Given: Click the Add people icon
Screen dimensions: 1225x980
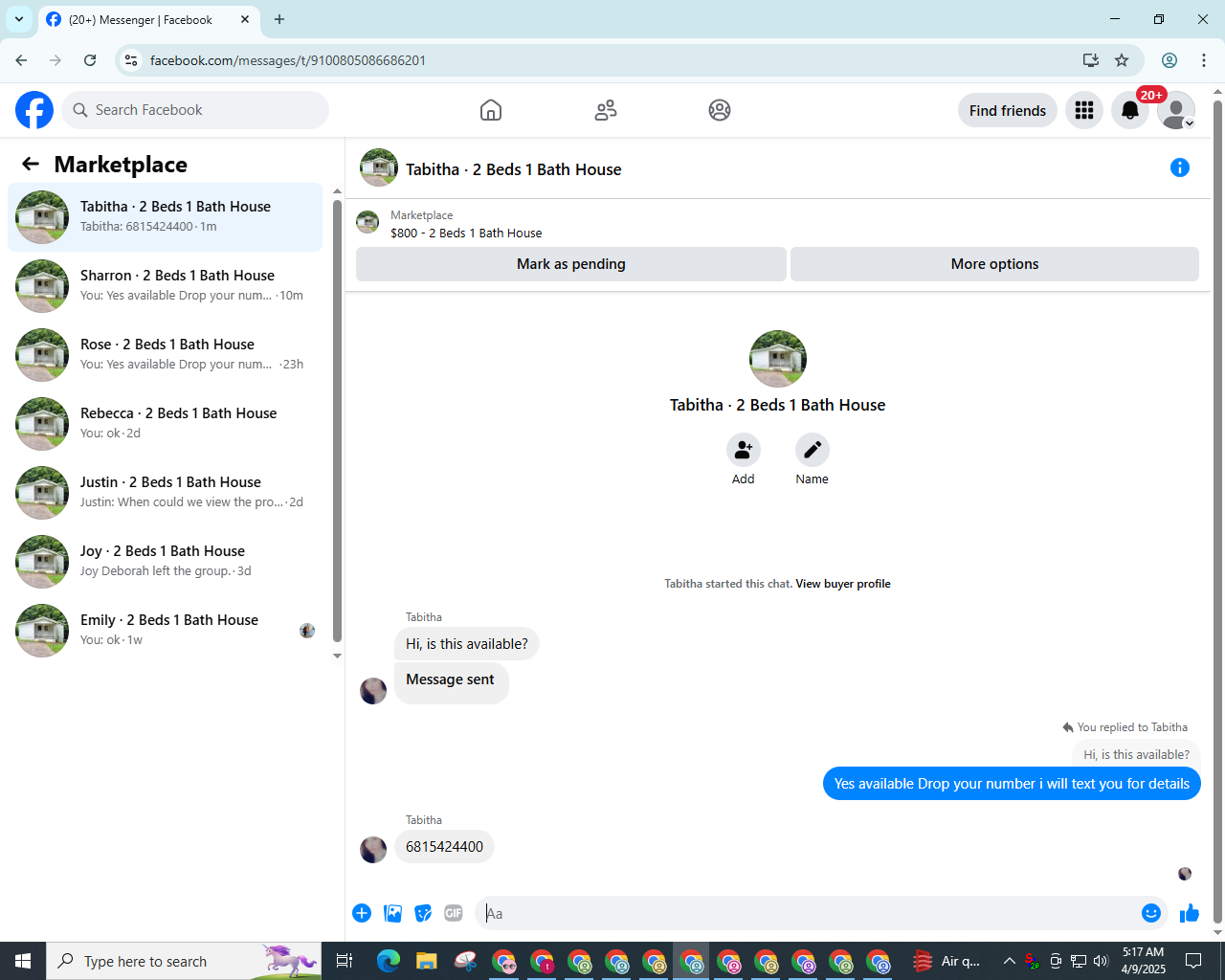Looking at the screenshot, I should point(744,450).
